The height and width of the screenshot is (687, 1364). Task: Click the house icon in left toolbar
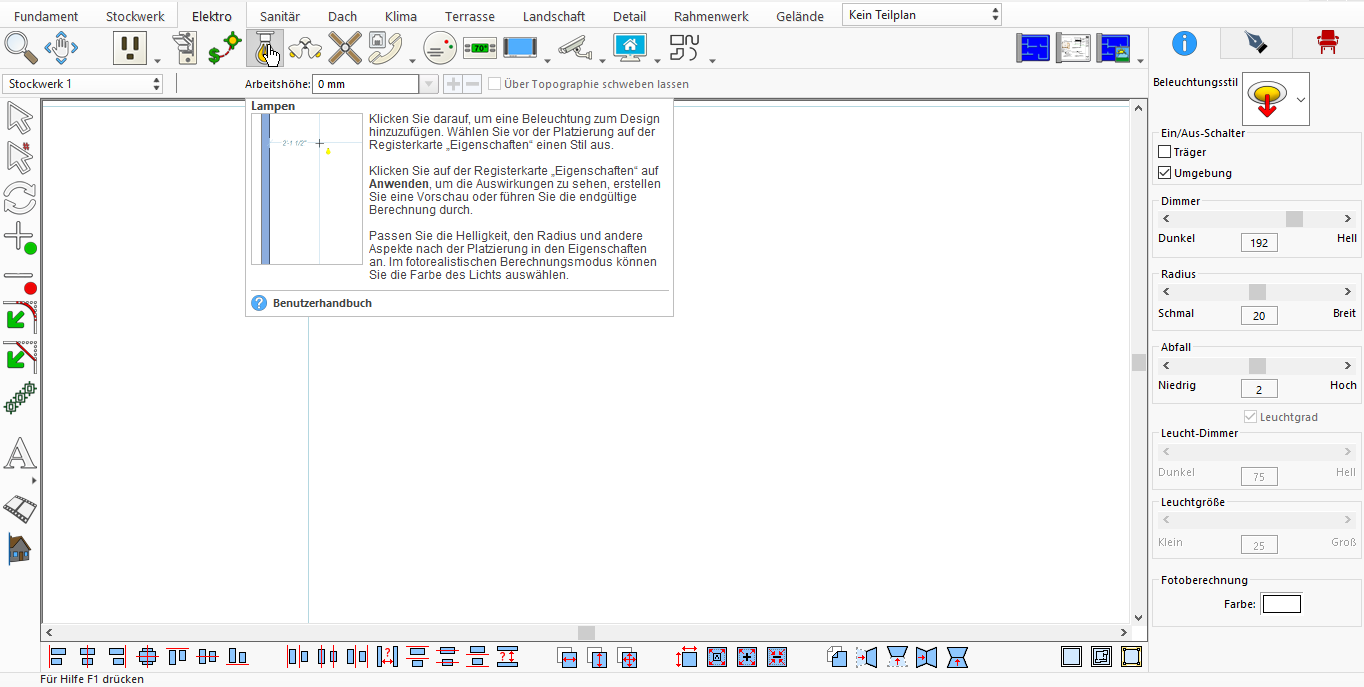[x=20, y=548]
